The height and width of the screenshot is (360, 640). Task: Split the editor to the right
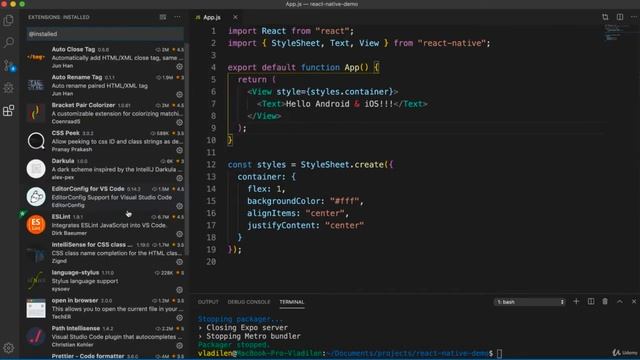(x=620, y=17)
